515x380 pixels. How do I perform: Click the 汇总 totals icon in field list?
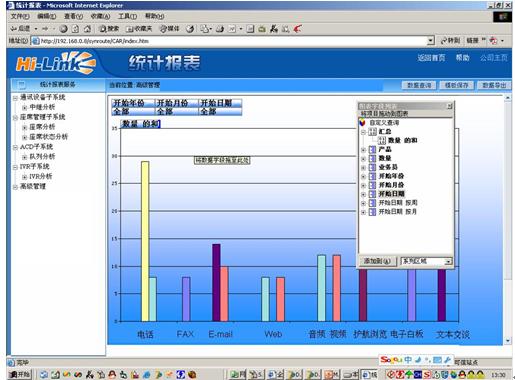point(372,132)
